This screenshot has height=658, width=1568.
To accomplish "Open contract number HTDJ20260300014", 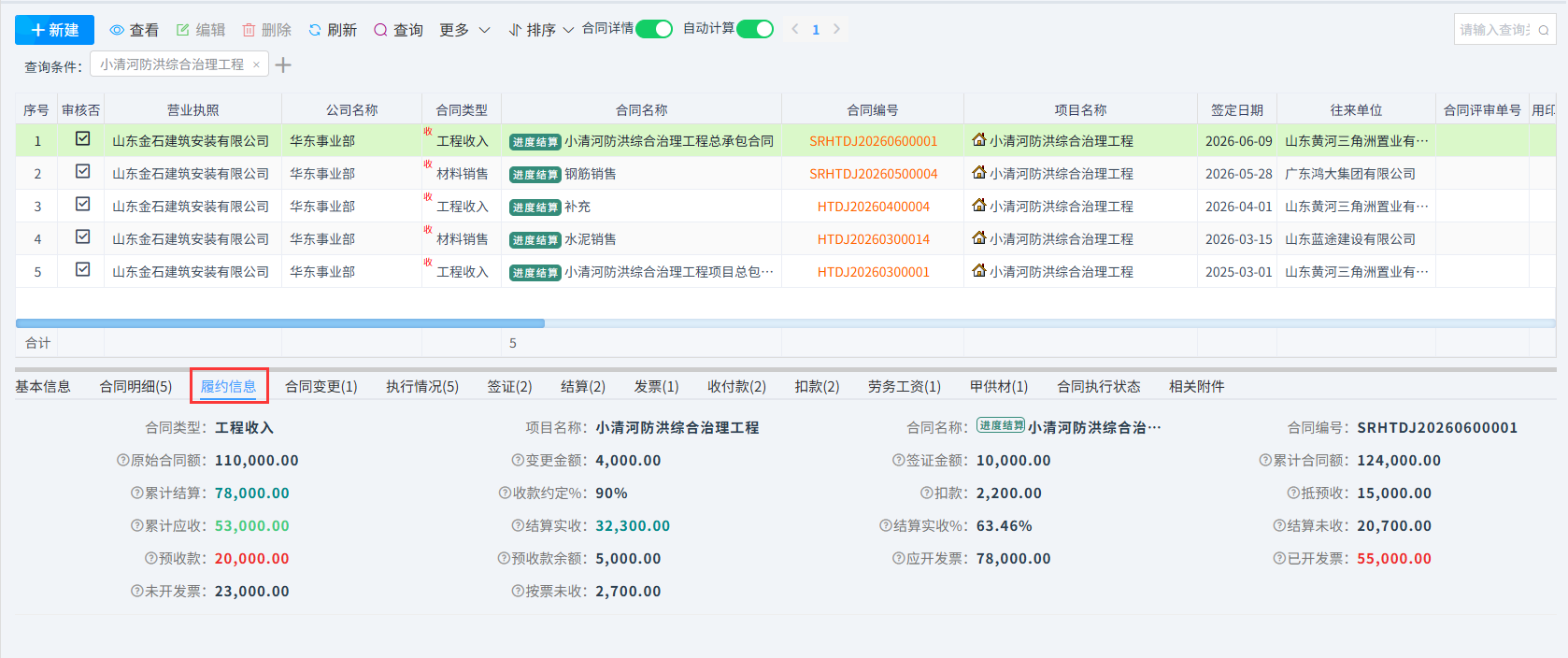I will click(x=873, y=239).
